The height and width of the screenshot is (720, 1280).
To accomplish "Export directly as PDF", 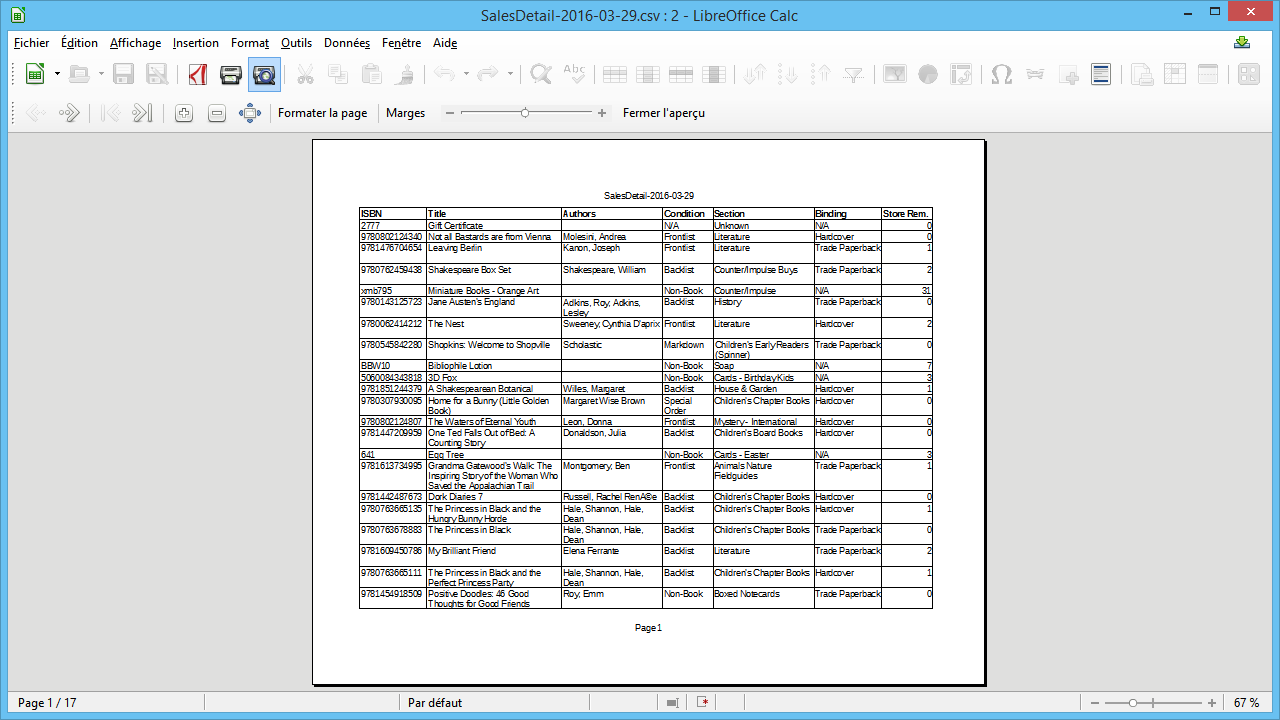I will tap(197, 74).
